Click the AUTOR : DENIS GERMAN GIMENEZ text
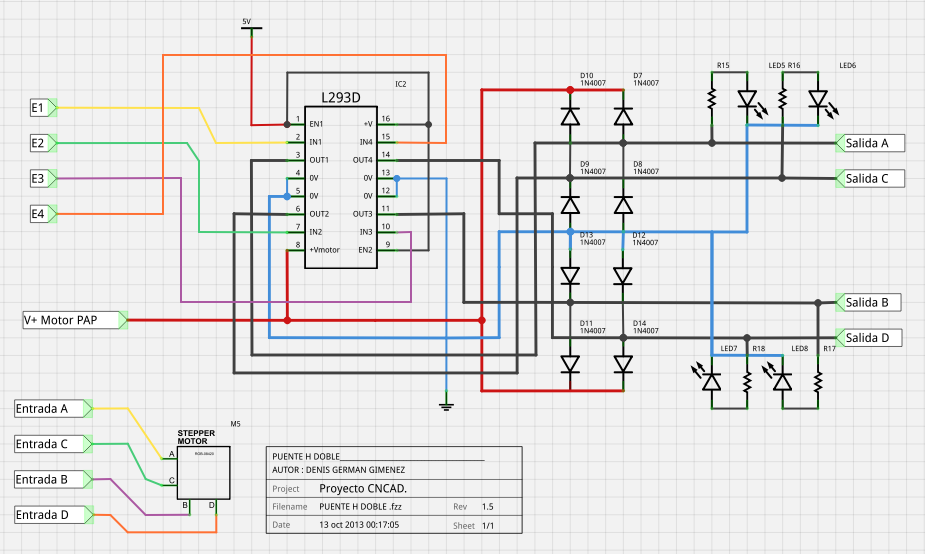 (339, 470)
